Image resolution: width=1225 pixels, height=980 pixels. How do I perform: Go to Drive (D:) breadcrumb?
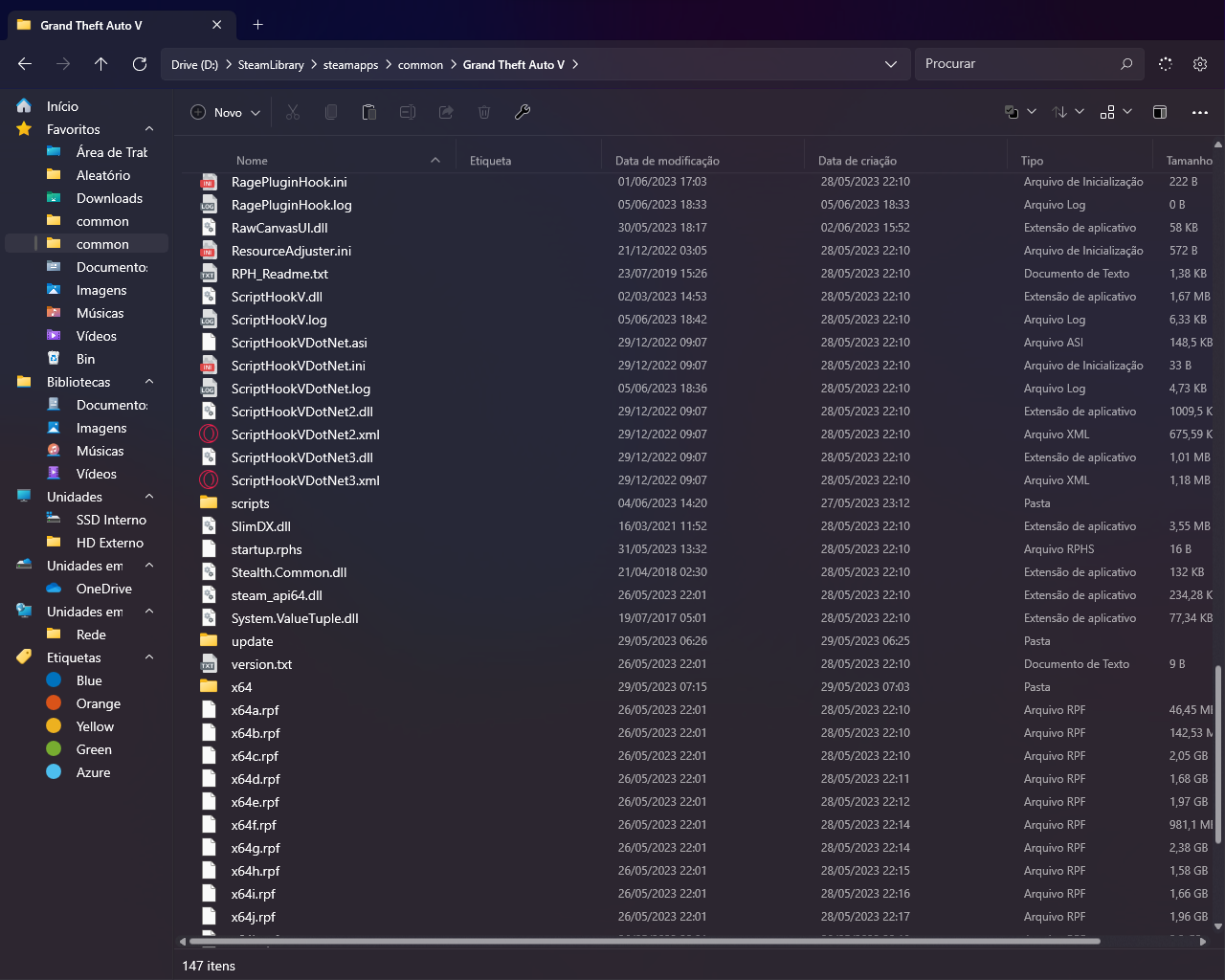[x=194, y=65]
